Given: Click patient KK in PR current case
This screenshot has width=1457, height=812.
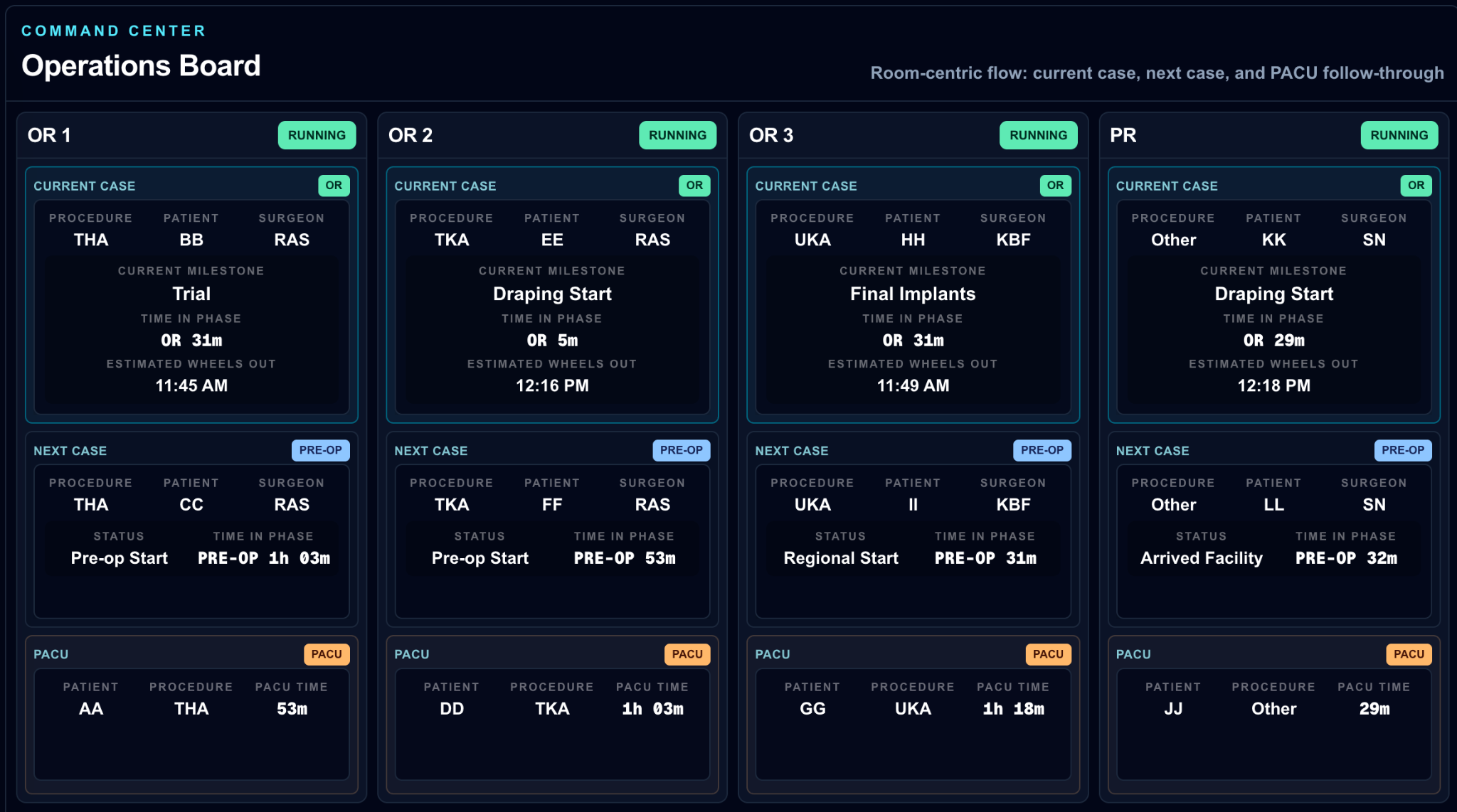Looking at the screenshot, I should point(1273,240).
